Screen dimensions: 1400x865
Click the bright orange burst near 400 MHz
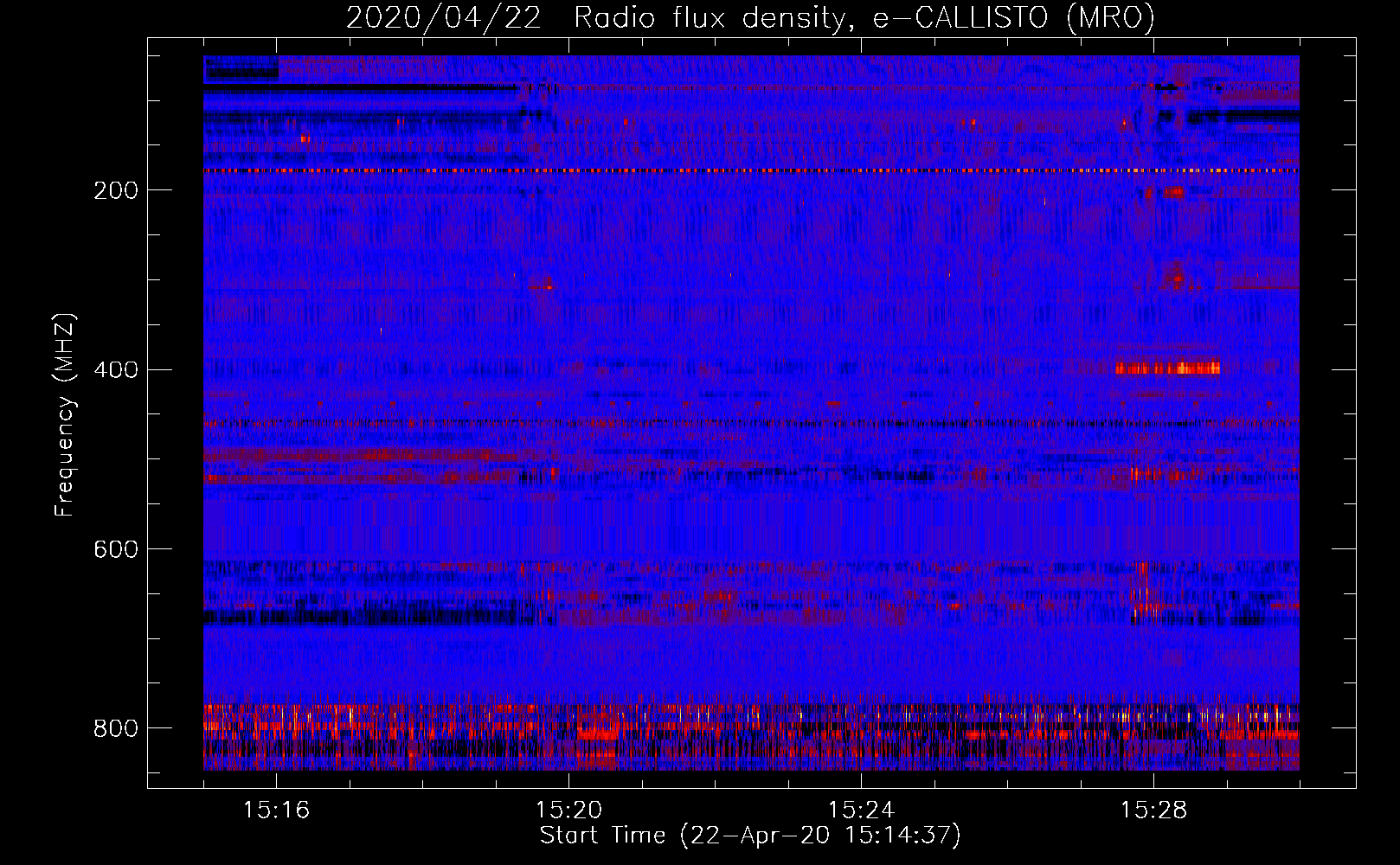1167,368
